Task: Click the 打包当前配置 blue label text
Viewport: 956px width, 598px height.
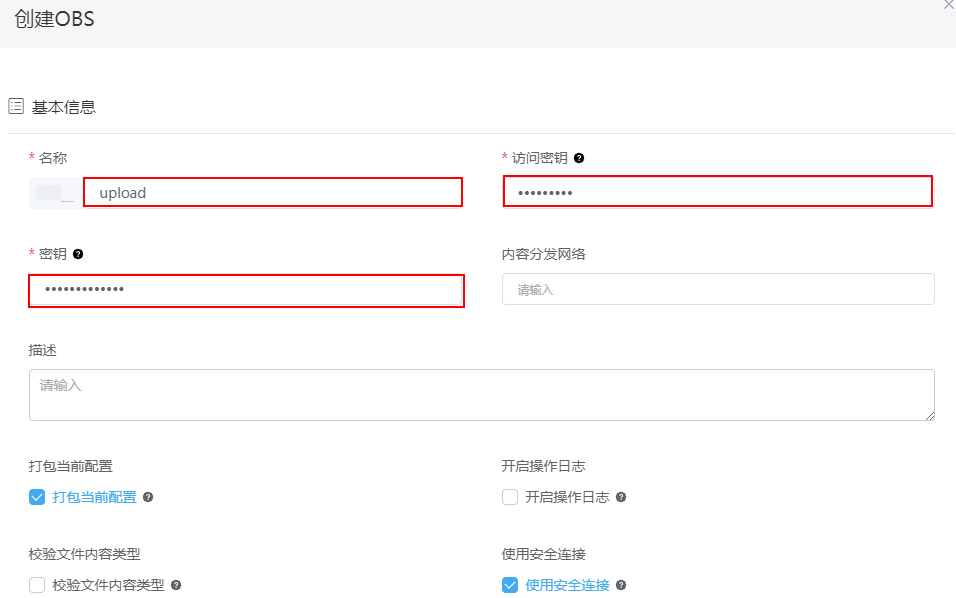Action: pyautogui.click(x=95, y=497)
